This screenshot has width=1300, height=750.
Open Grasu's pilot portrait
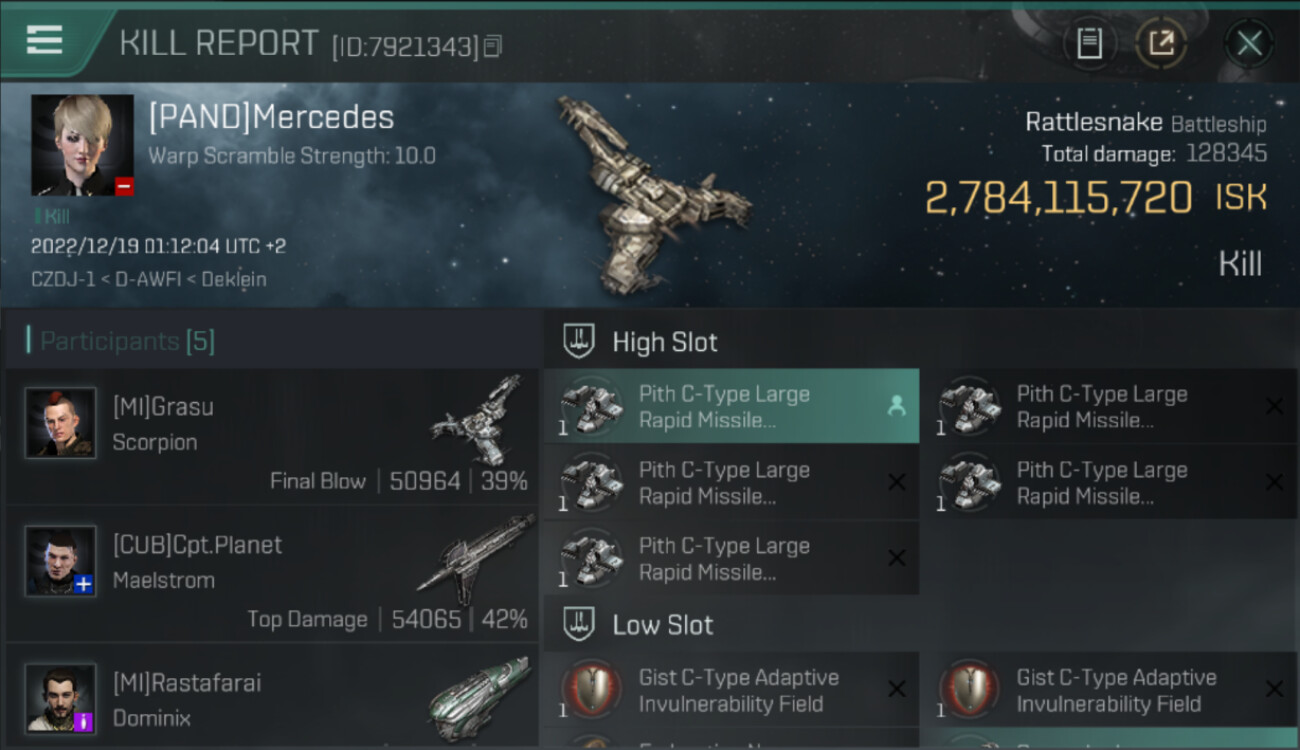tap(61, 423)
